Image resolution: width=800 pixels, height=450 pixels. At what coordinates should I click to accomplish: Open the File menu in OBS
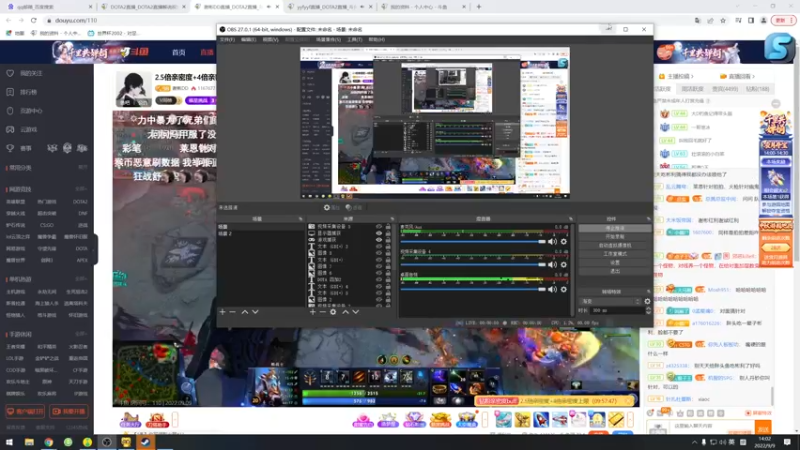coord(227,39)
